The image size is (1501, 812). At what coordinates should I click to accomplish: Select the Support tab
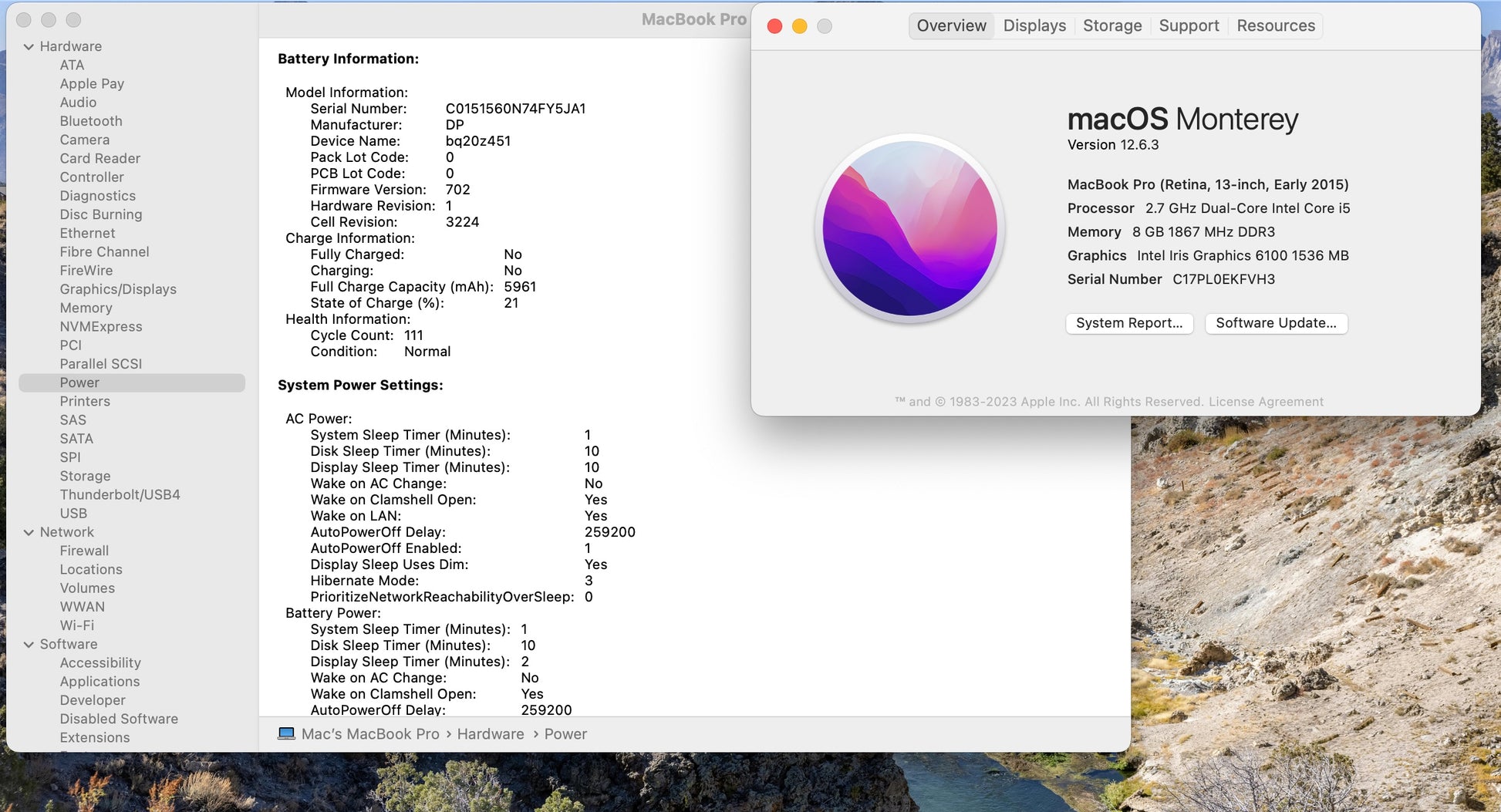pos(1188,25)
